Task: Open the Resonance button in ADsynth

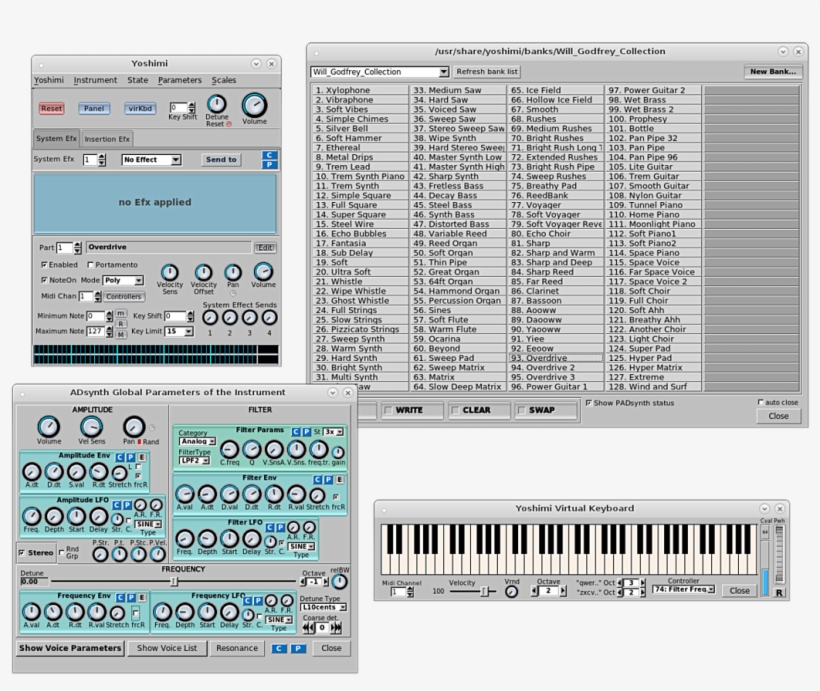Action: point(237,648)
